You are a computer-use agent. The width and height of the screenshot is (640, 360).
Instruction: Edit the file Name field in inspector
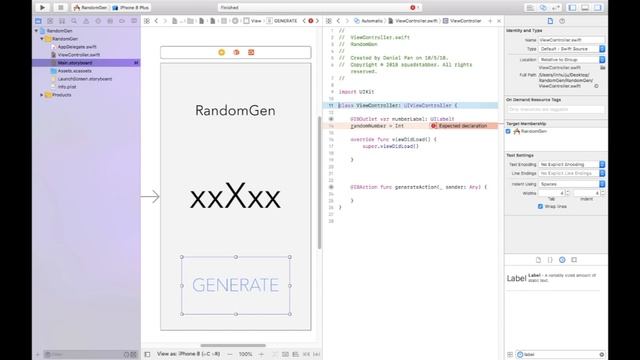click(x=571, y=40)
